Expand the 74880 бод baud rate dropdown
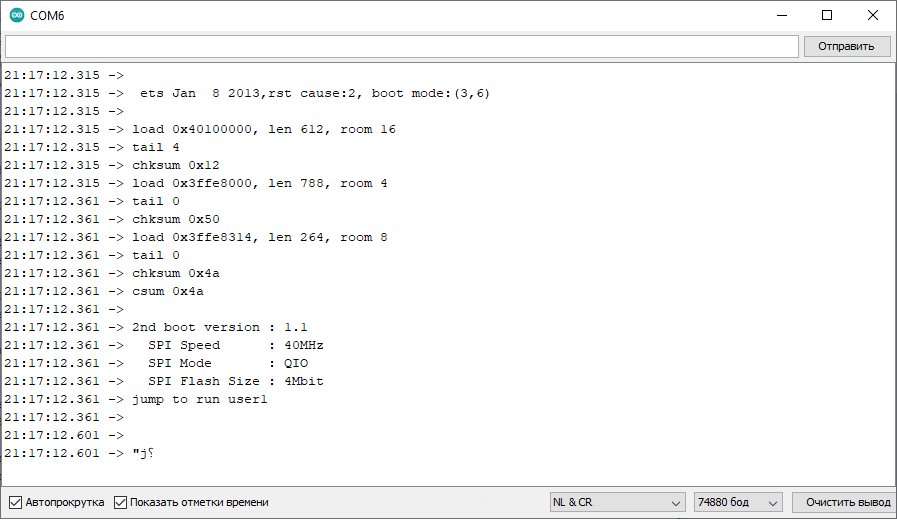The height and width of the screenshot is (520, 897). pos(738,502)
